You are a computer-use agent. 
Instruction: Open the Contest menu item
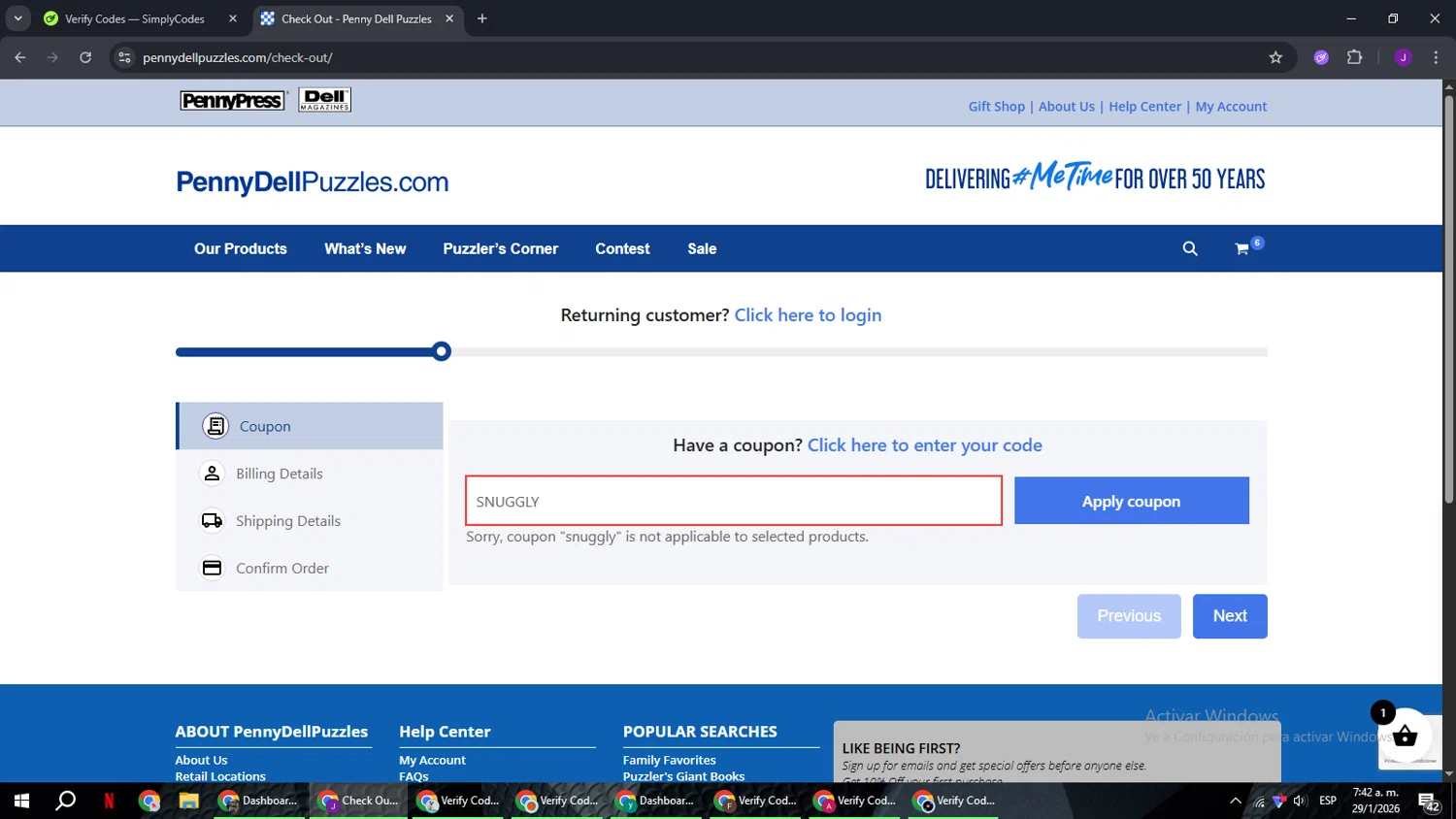pyautogui.click(x=622, y=248)
